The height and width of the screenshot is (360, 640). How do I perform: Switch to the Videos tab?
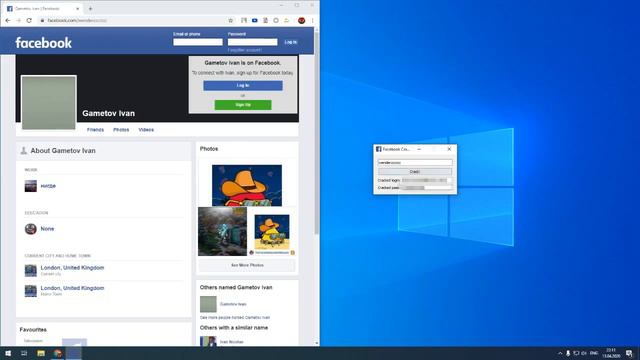coord(146,130)
